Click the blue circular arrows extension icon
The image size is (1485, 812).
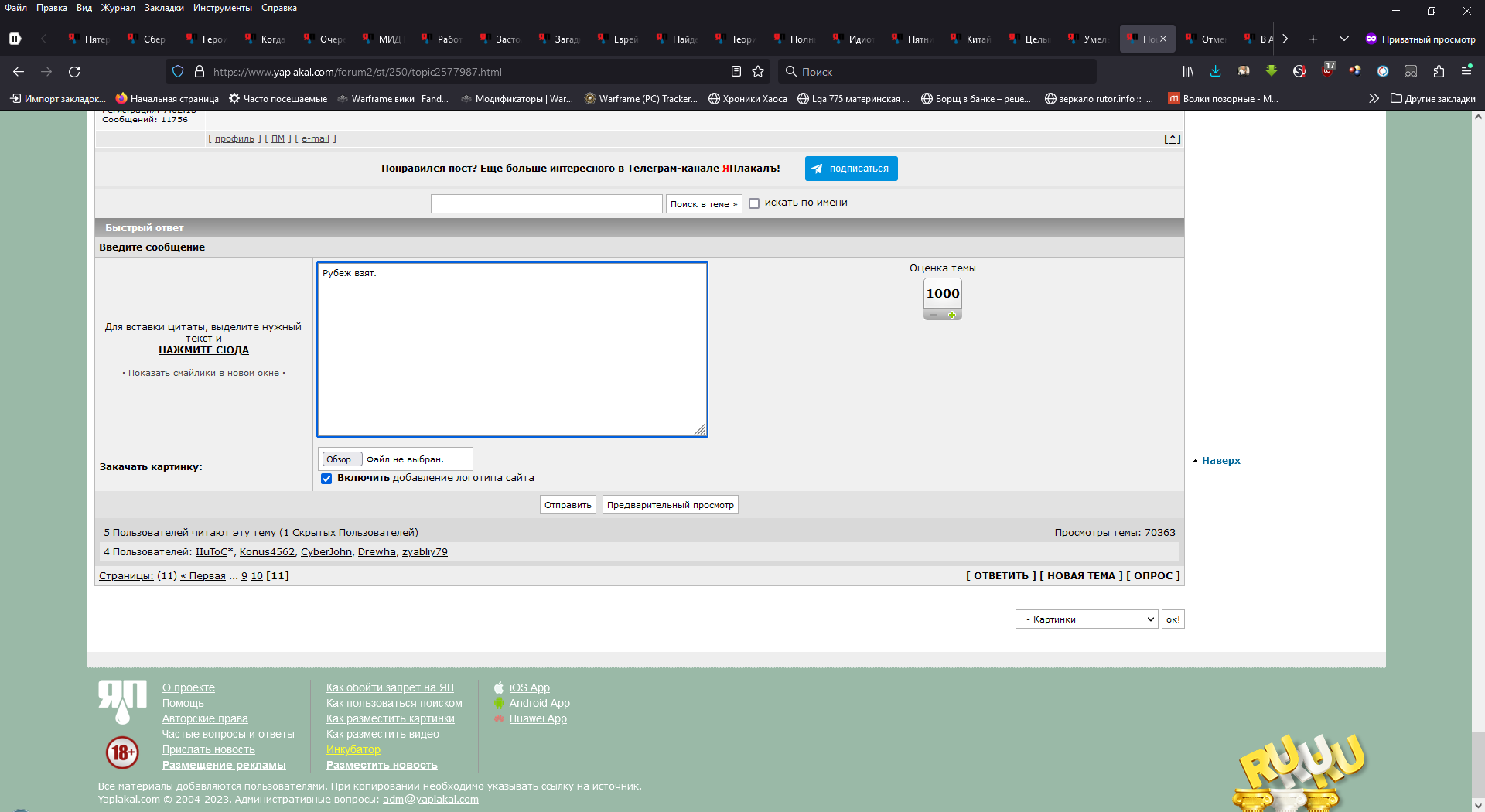pyautogui.click(x=1383, y=72)
